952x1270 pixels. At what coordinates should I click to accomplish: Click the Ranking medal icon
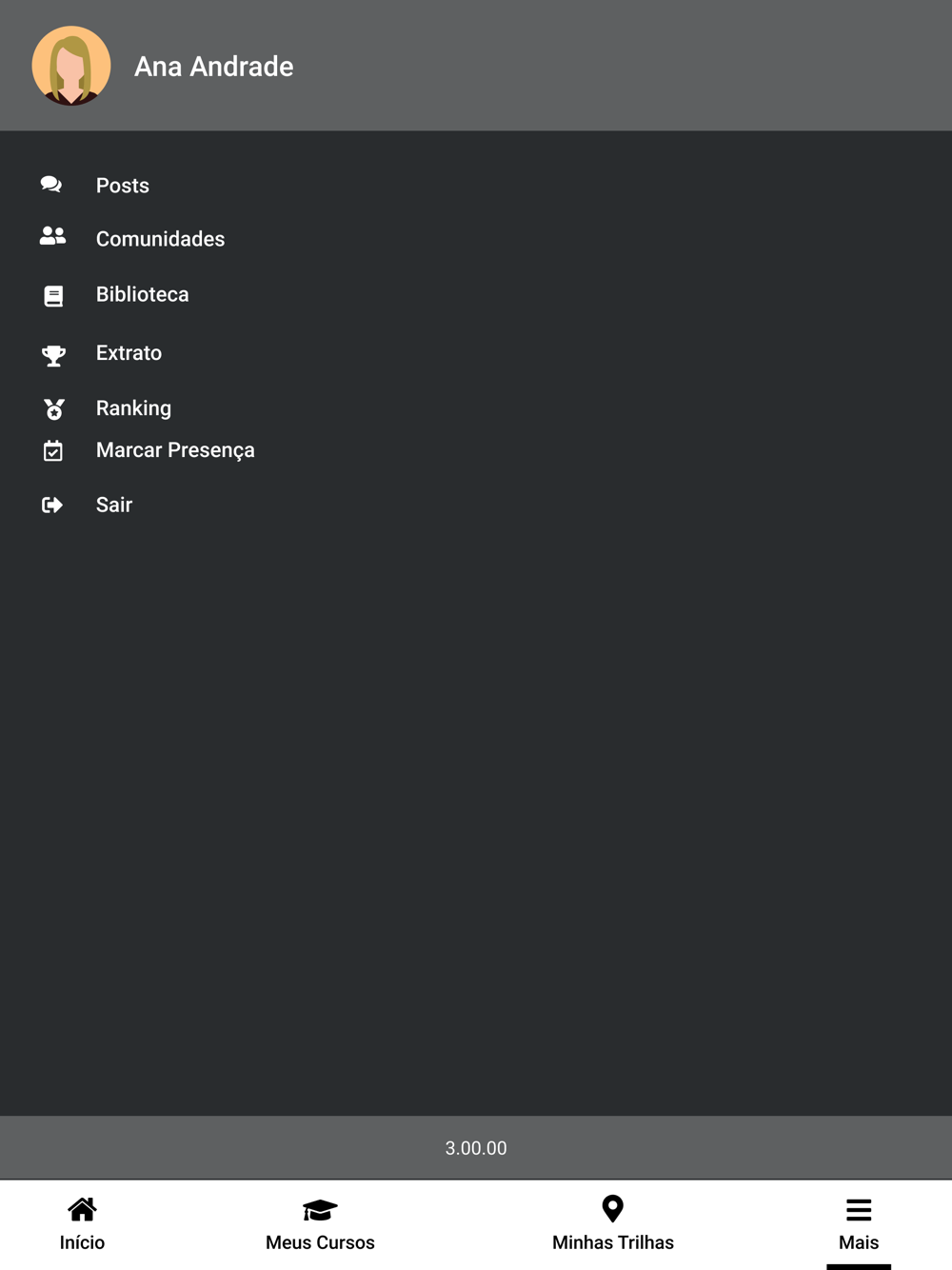click(x=54, y=409)
